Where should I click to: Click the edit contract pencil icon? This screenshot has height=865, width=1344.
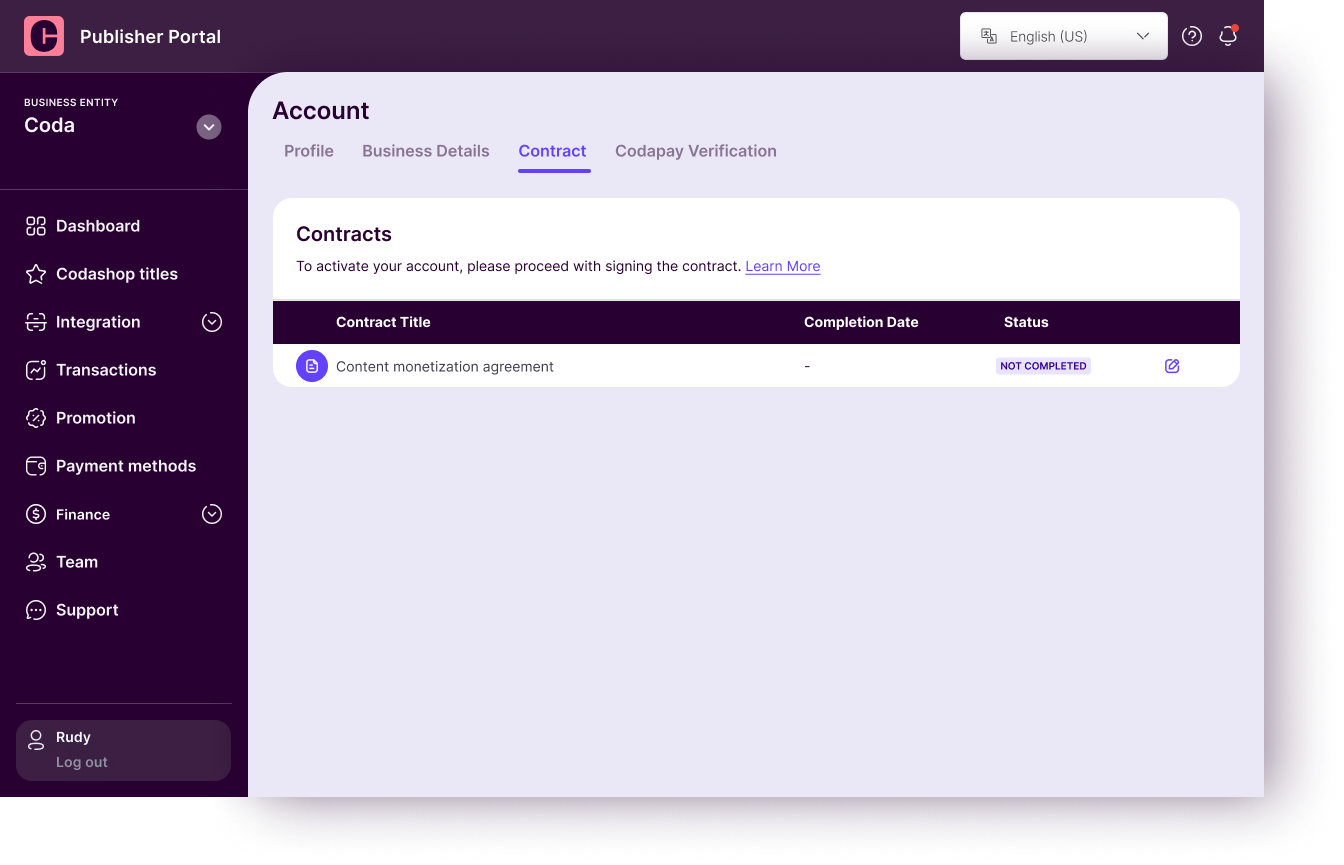1172,366
